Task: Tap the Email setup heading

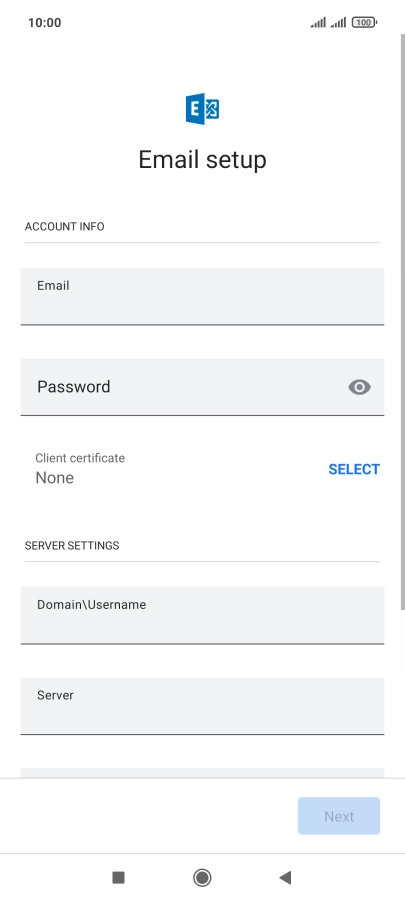Action: click(202, 159)
